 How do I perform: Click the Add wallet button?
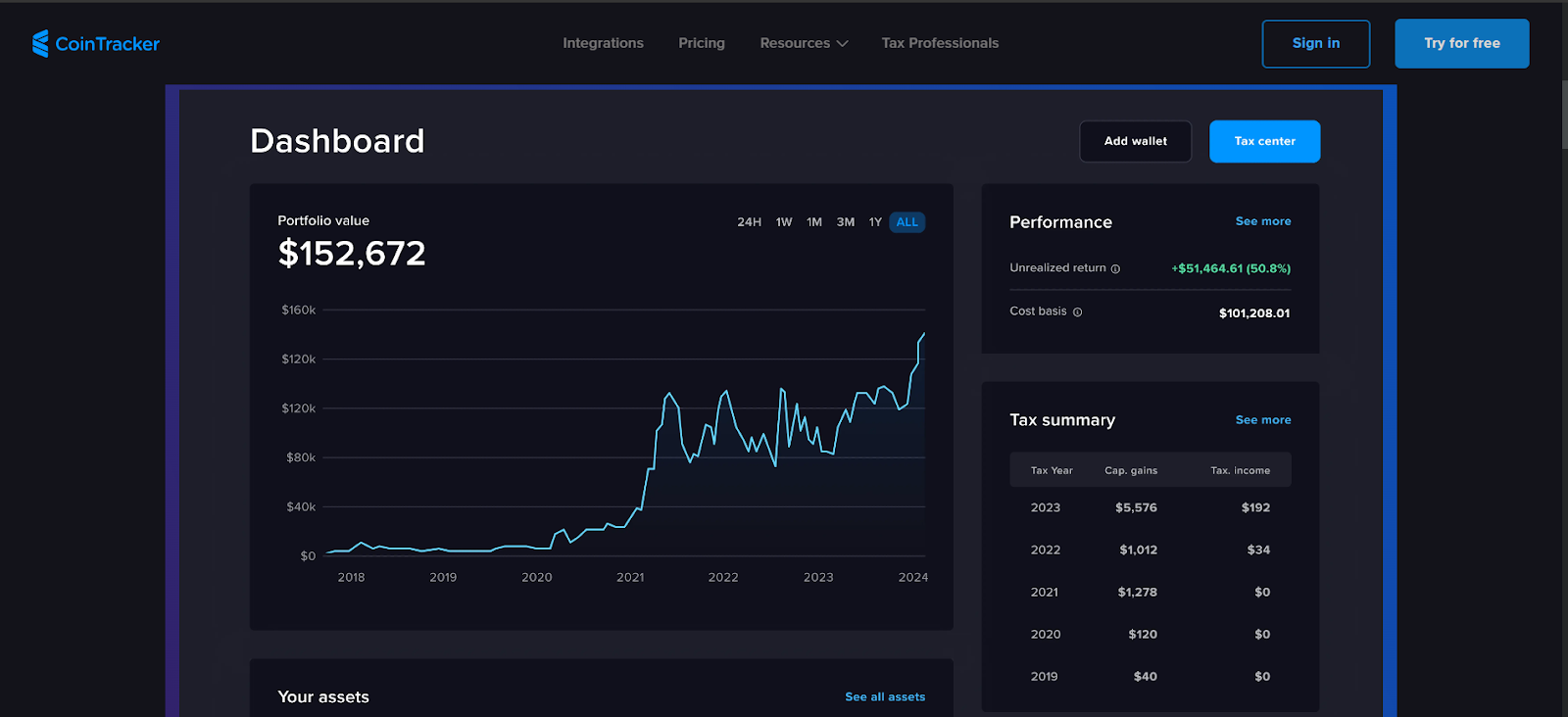click(1136, 141)
